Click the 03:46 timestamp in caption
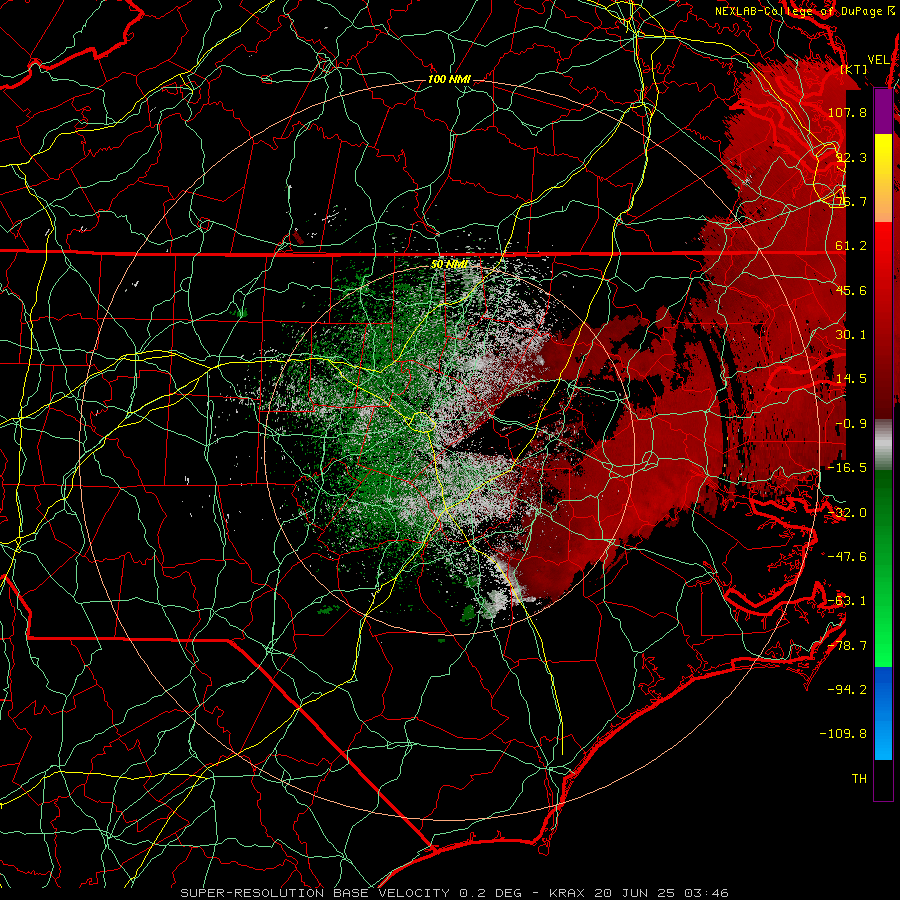The width and height of the screenshot is (900, 900). pyautogui.click(x=708, y=893)
